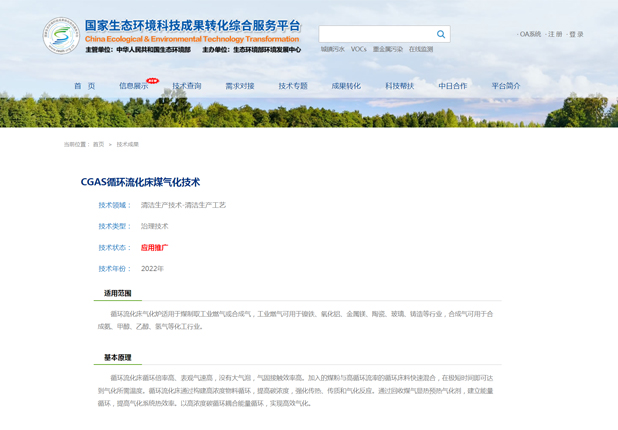Open the 首页 navigation menu item
Image resolution: width=618 pixels, height=430 pixels.
coord(84,86)
